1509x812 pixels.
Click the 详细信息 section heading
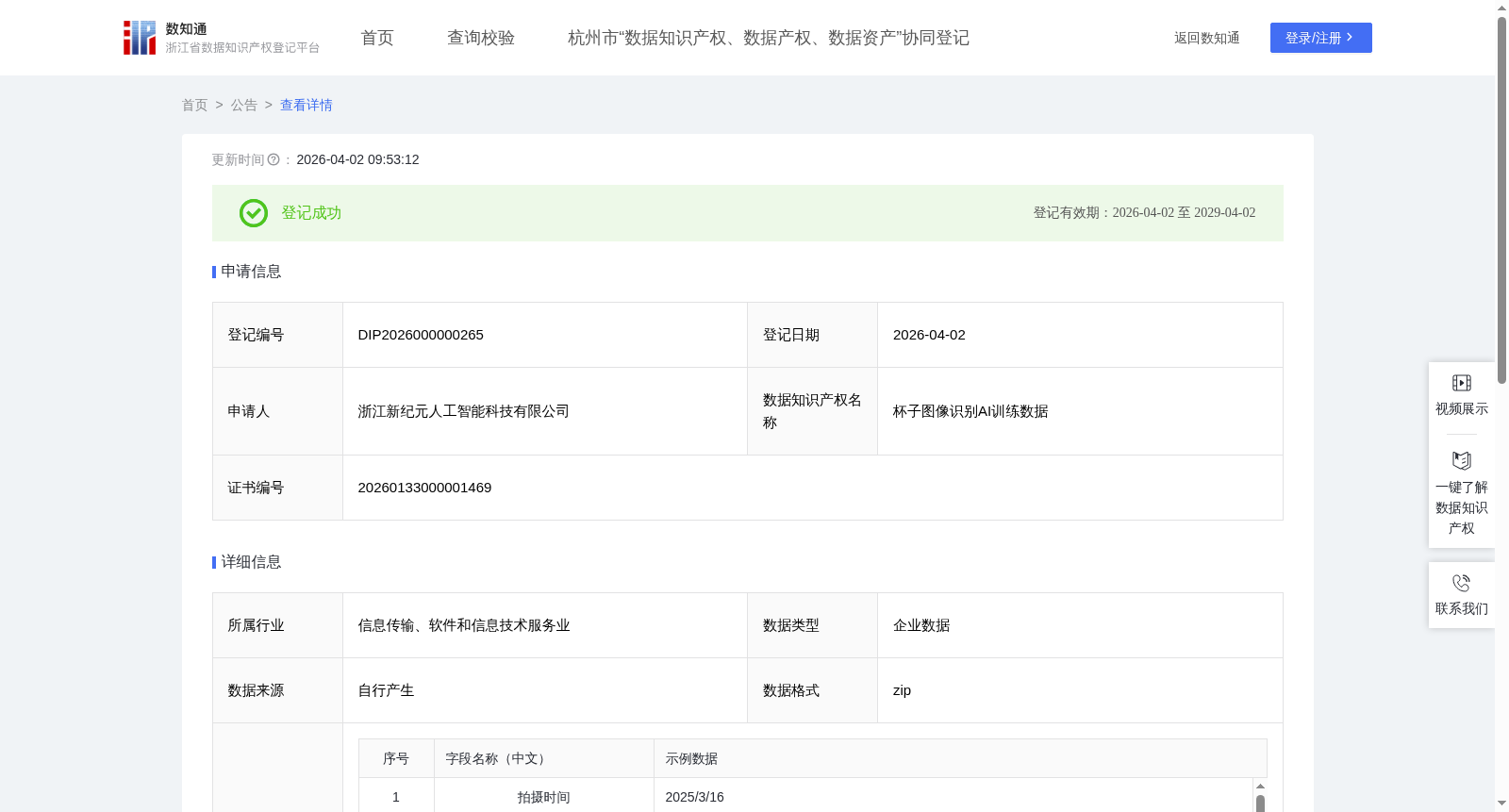pos(251,562)
